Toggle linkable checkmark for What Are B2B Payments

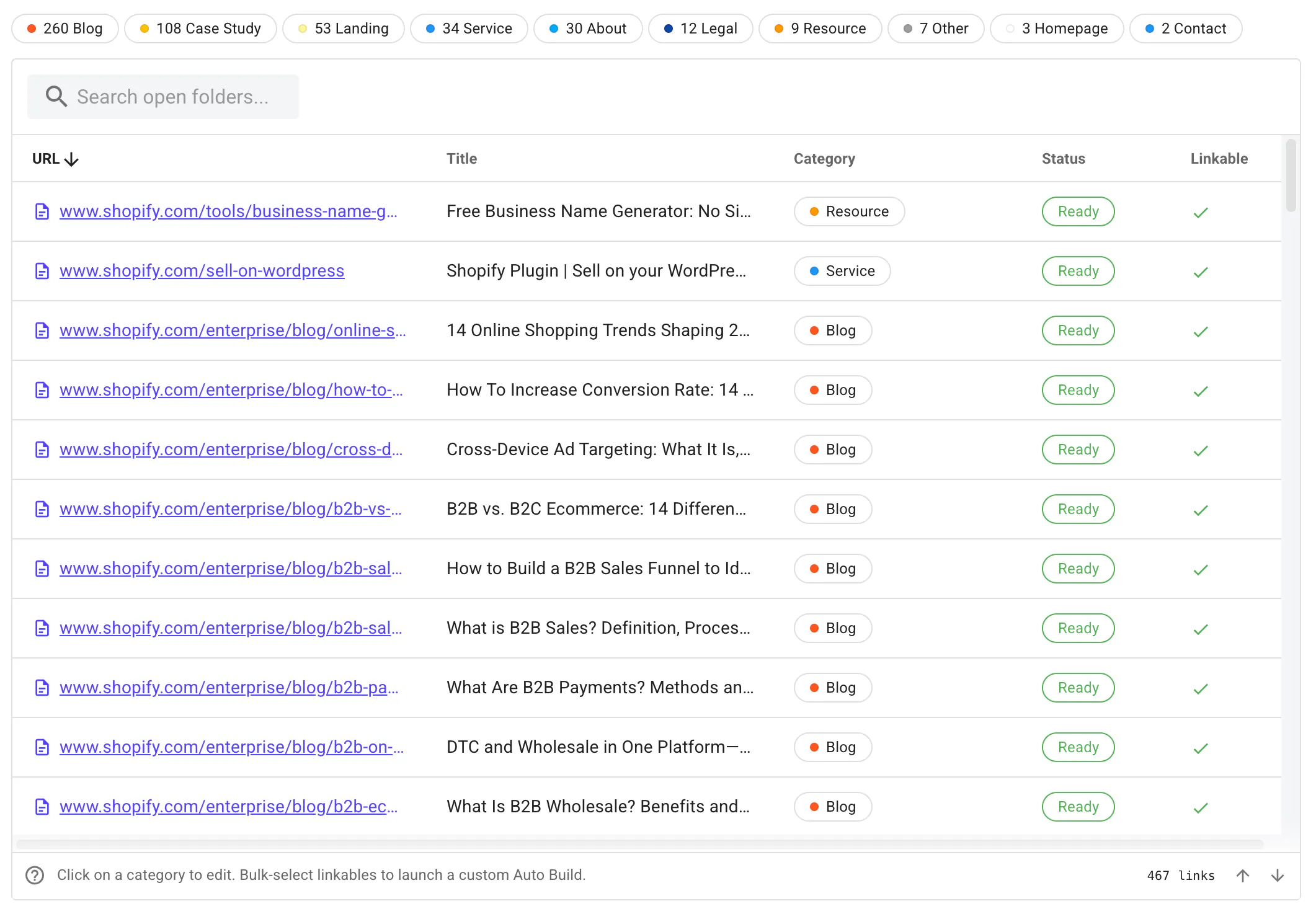pos(1201,689)
